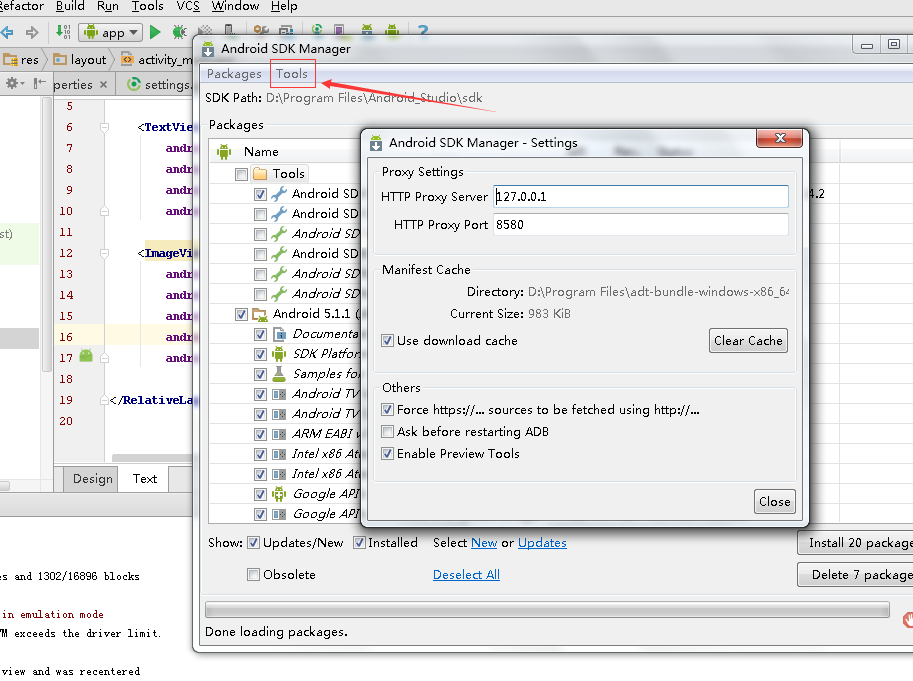Click the Android icon in line 17 gutter
The height and width of the screenshot is (681, 913).
(86, 357)
